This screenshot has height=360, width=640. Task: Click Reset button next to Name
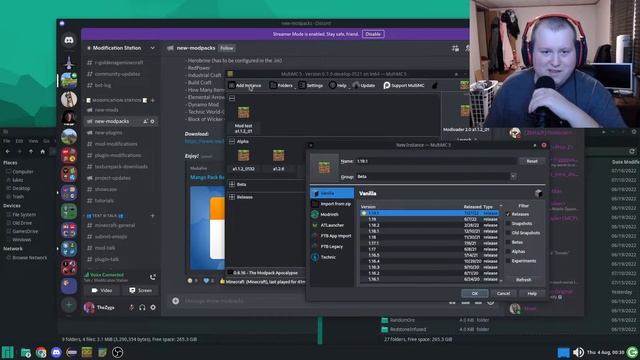(x=532, y=161)
